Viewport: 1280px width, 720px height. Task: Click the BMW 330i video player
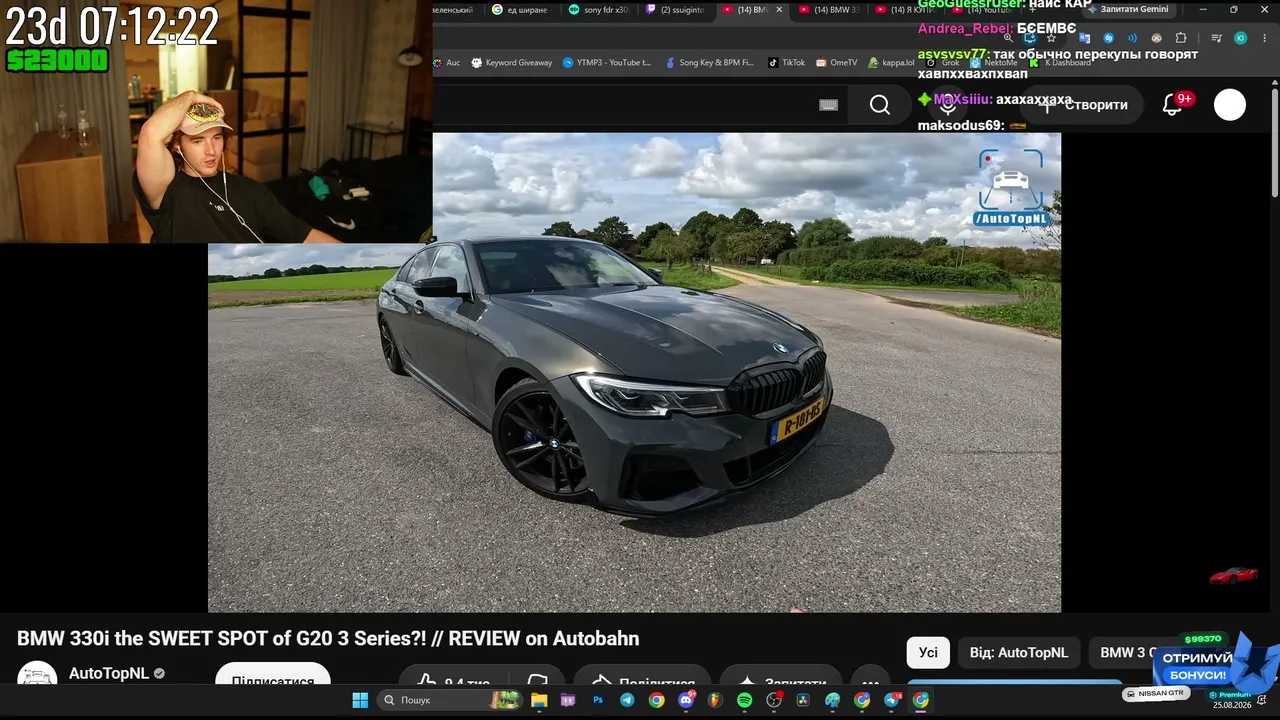click(634, 372)
